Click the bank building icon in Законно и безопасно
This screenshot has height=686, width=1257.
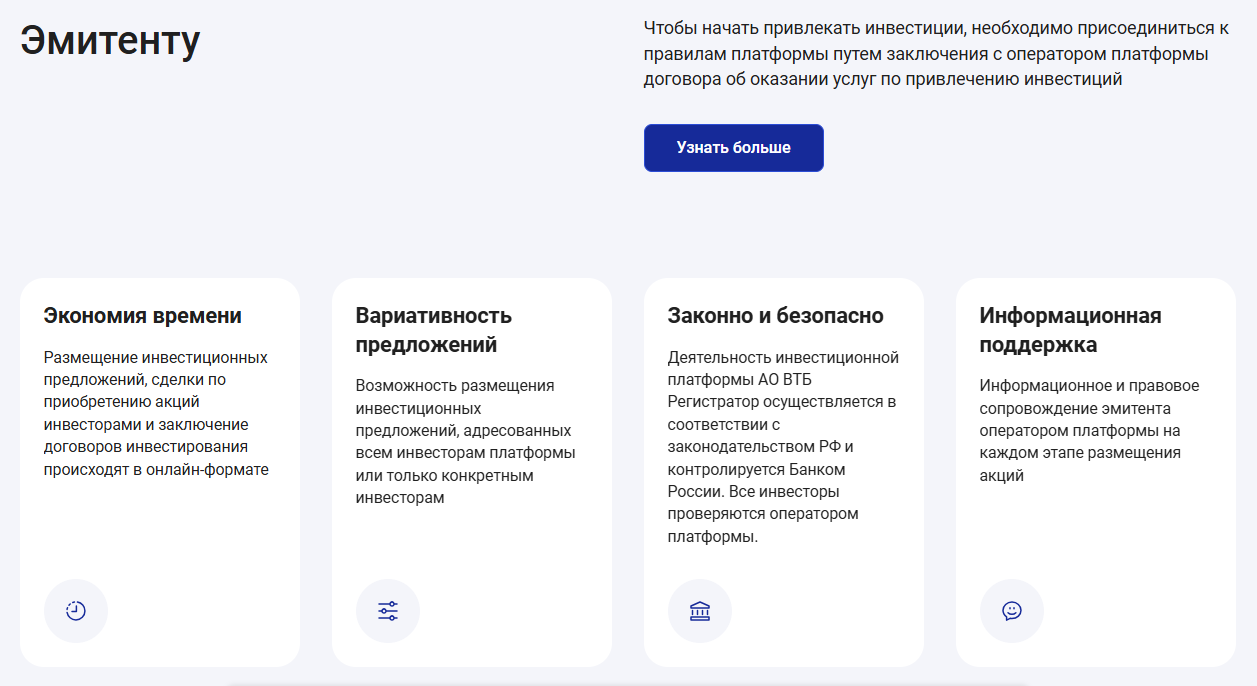click(700, 611)
